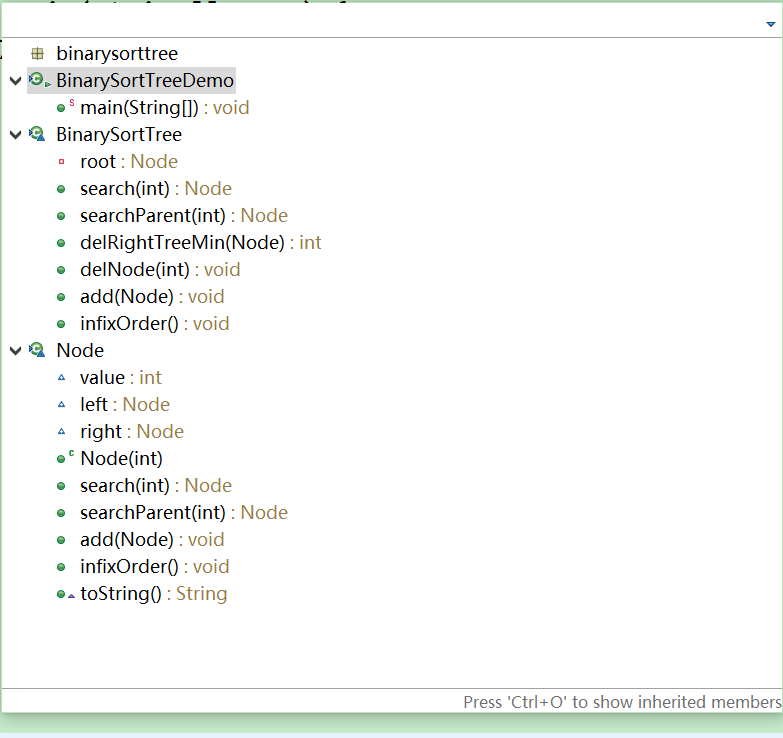Click the static main method icon
Image resolution: width=783 pixels, height=738 pixels.
click(65, 107)
